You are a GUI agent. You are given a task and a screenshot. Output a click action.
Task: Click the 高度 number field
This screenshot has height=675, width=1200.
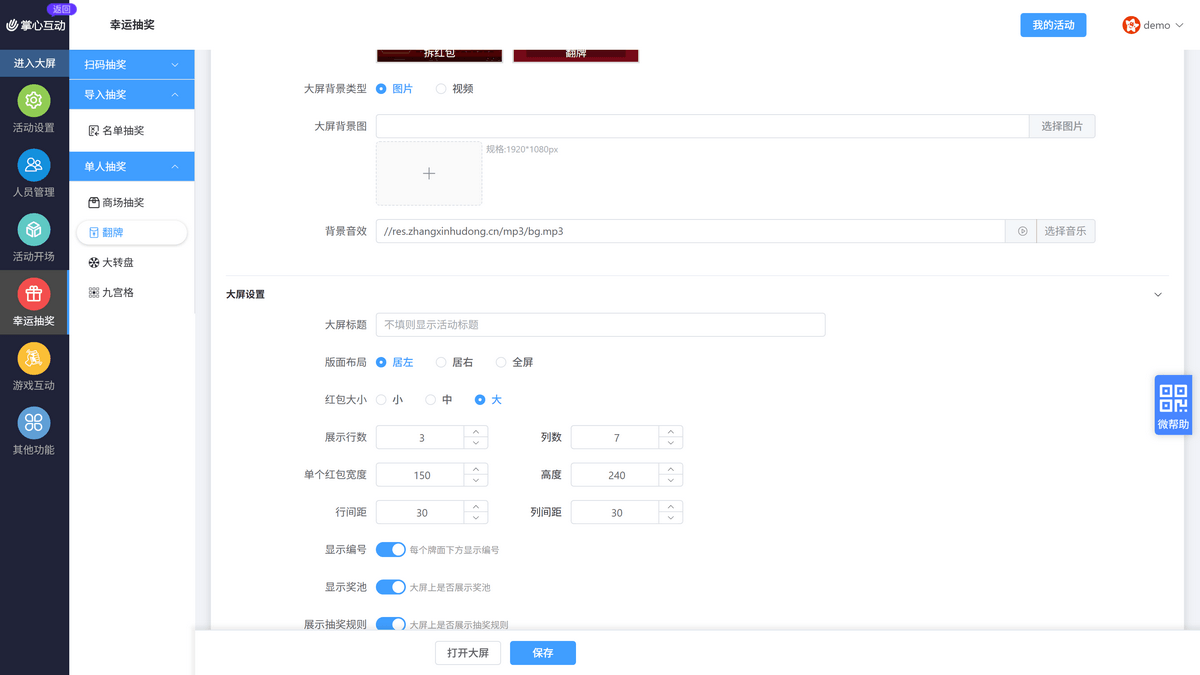tap(616, 475)
